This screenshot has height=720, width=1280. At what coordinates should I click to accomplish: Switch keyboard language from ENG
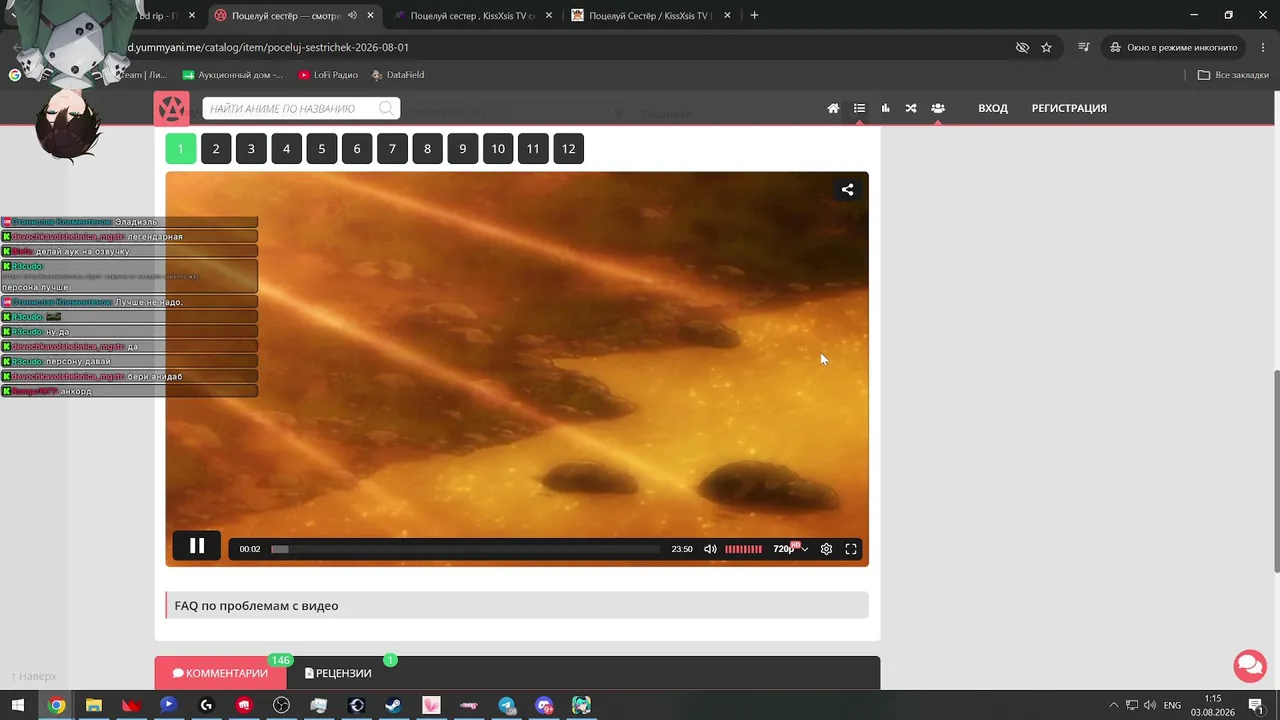click(x=1172, y=705)
